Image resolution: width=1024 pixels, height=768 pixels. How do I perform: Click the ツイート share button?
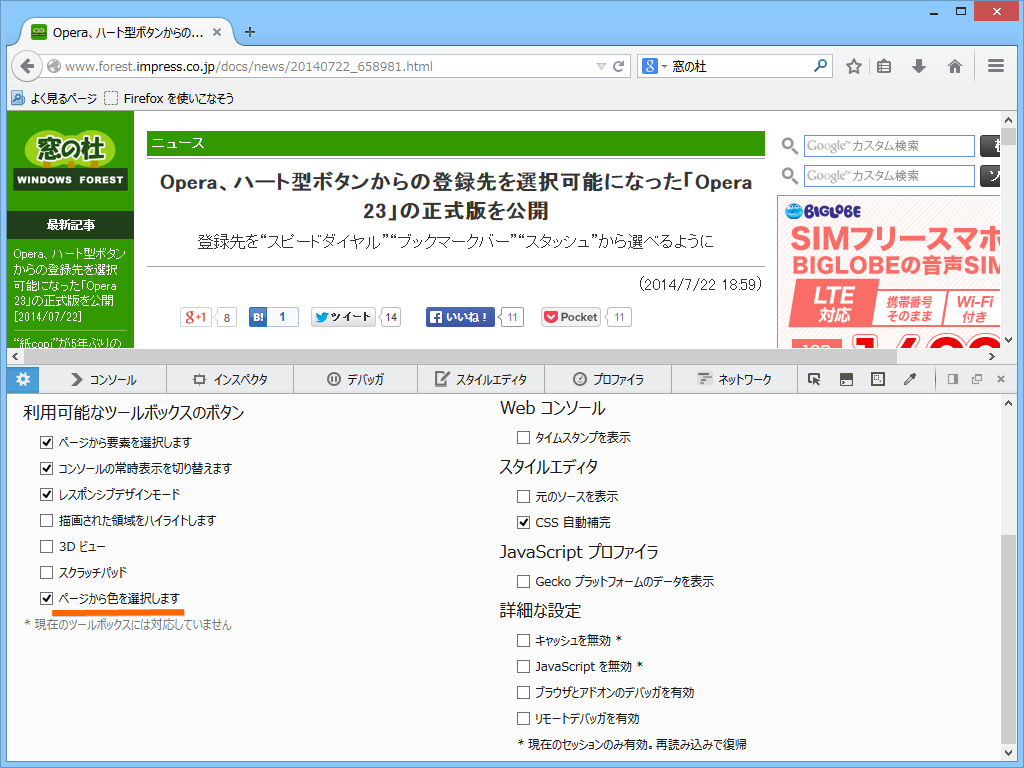coord(342,316)
